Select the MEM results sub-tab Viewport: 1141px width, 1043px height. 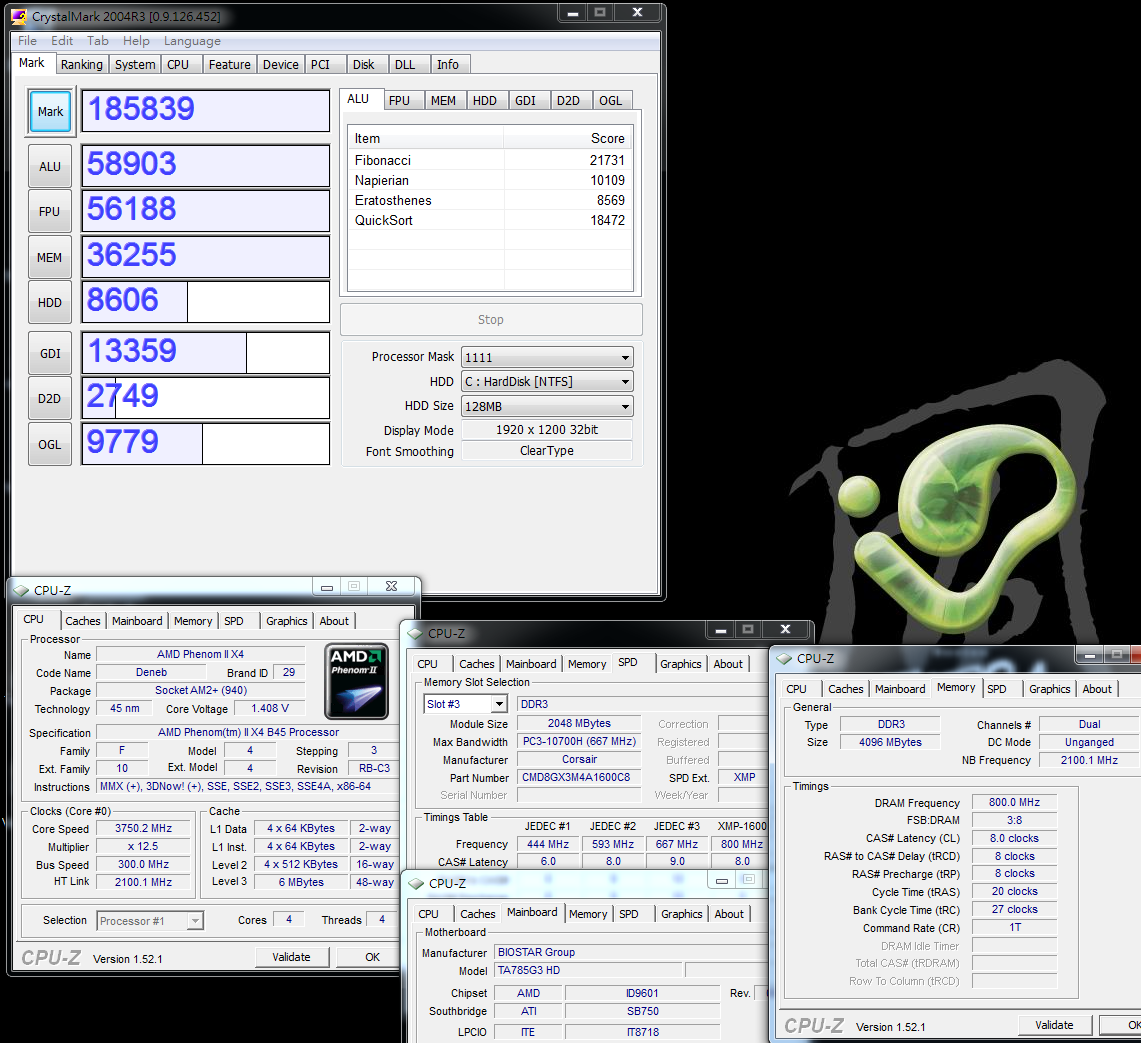[443, 100]
